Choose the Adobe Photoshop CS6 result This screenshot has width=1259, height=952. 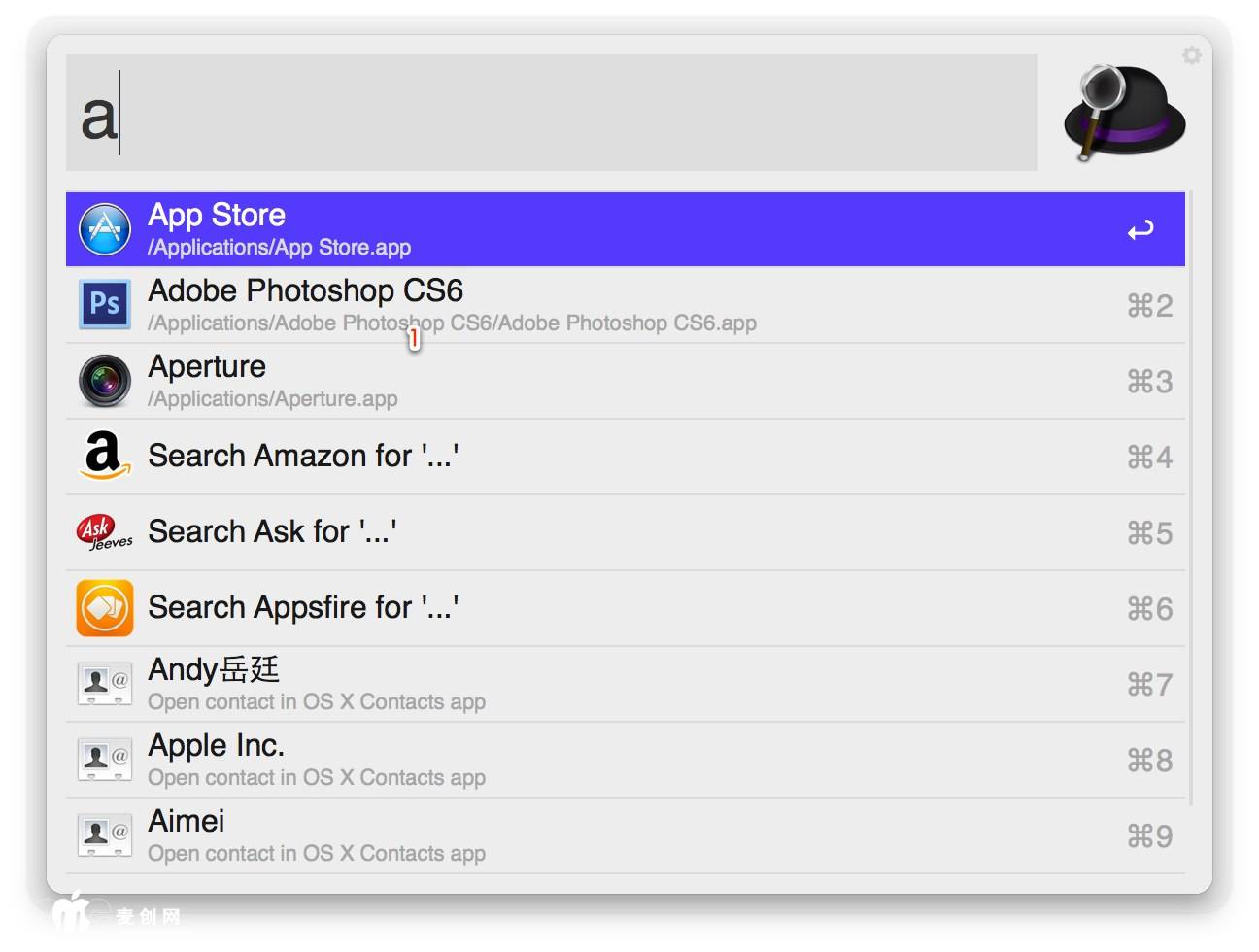(x=622, y=305)
